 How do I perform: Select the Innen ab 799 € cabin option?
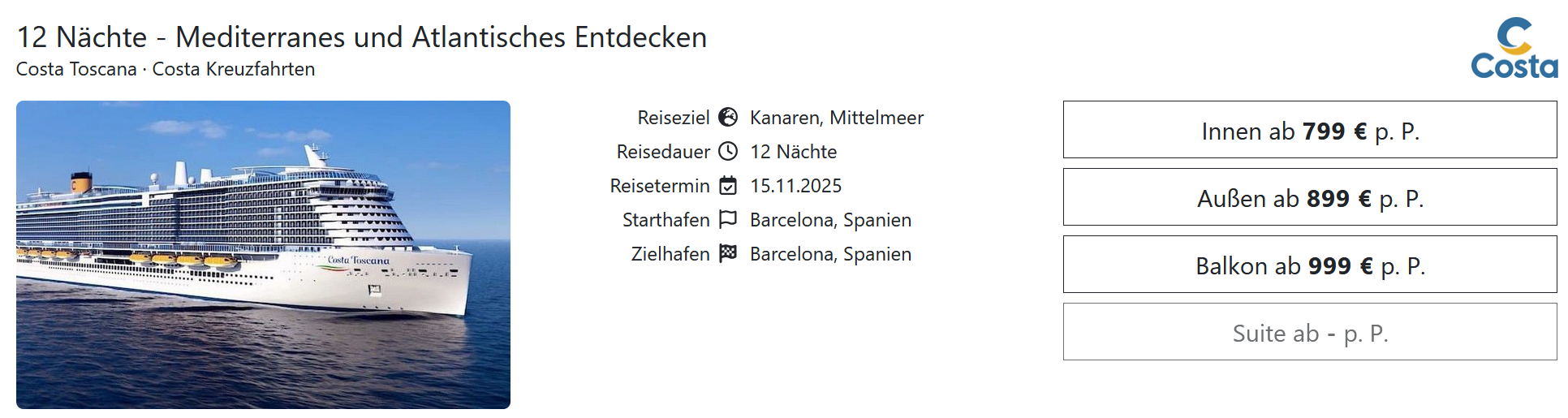(1309, 130)
